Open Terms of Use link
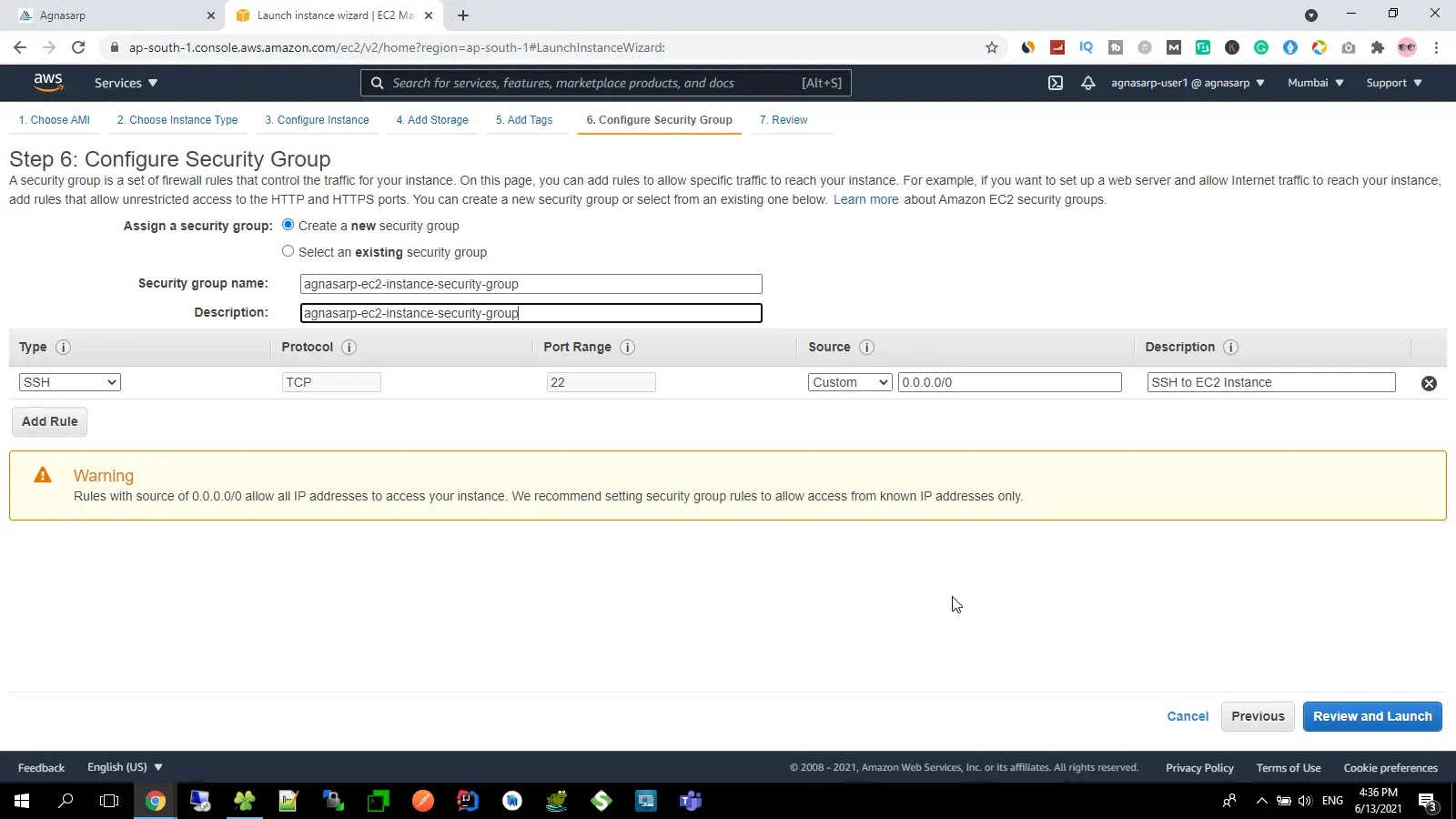The image size is (1456, 819). (x=1289, y=768)
